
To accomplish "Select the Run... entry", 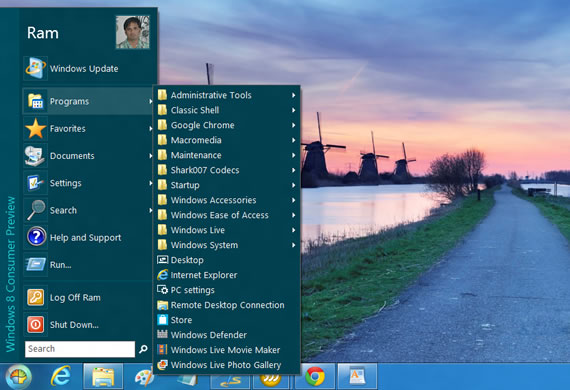I will pos(88,264).
